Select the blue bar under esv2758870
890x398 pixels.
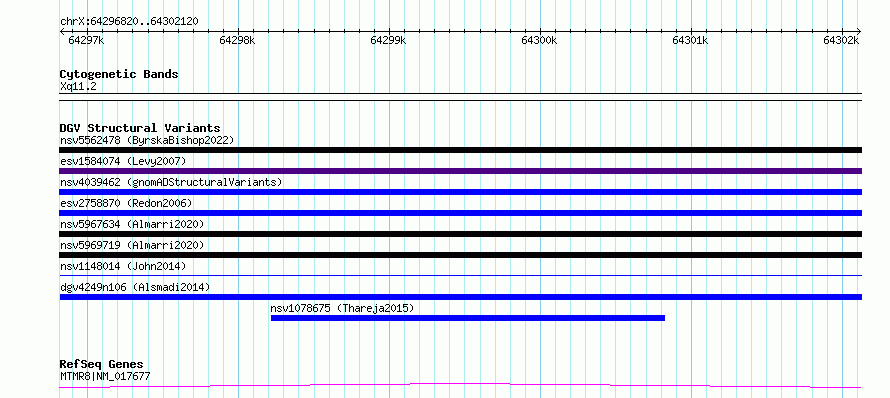coord(460,213)
